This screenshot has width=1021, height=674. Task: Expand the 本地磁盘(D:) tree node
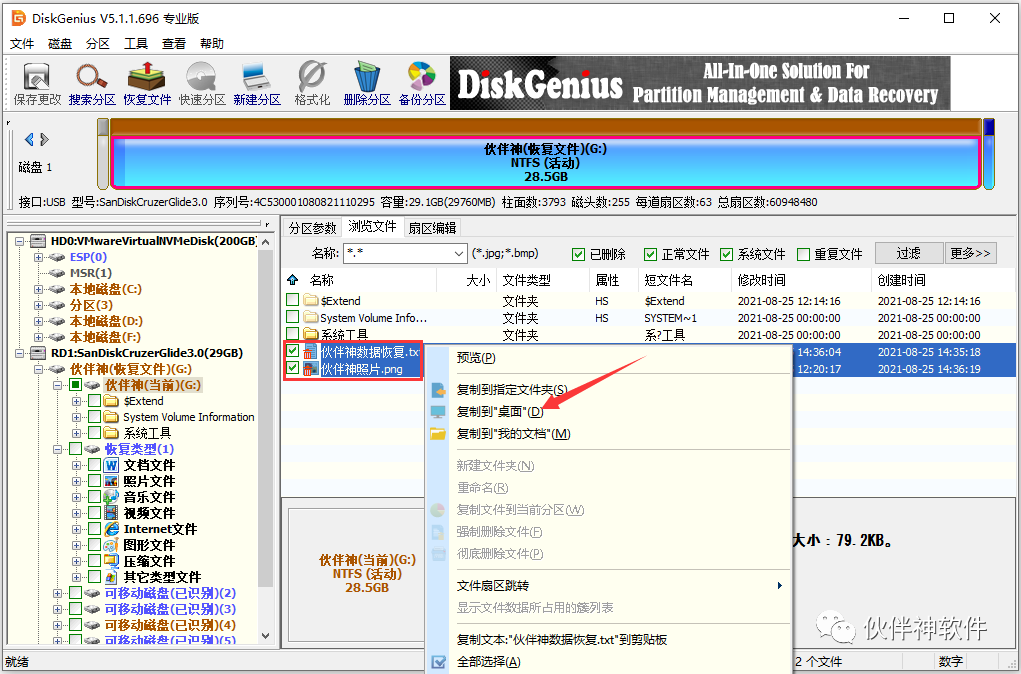tap(38, 321)
